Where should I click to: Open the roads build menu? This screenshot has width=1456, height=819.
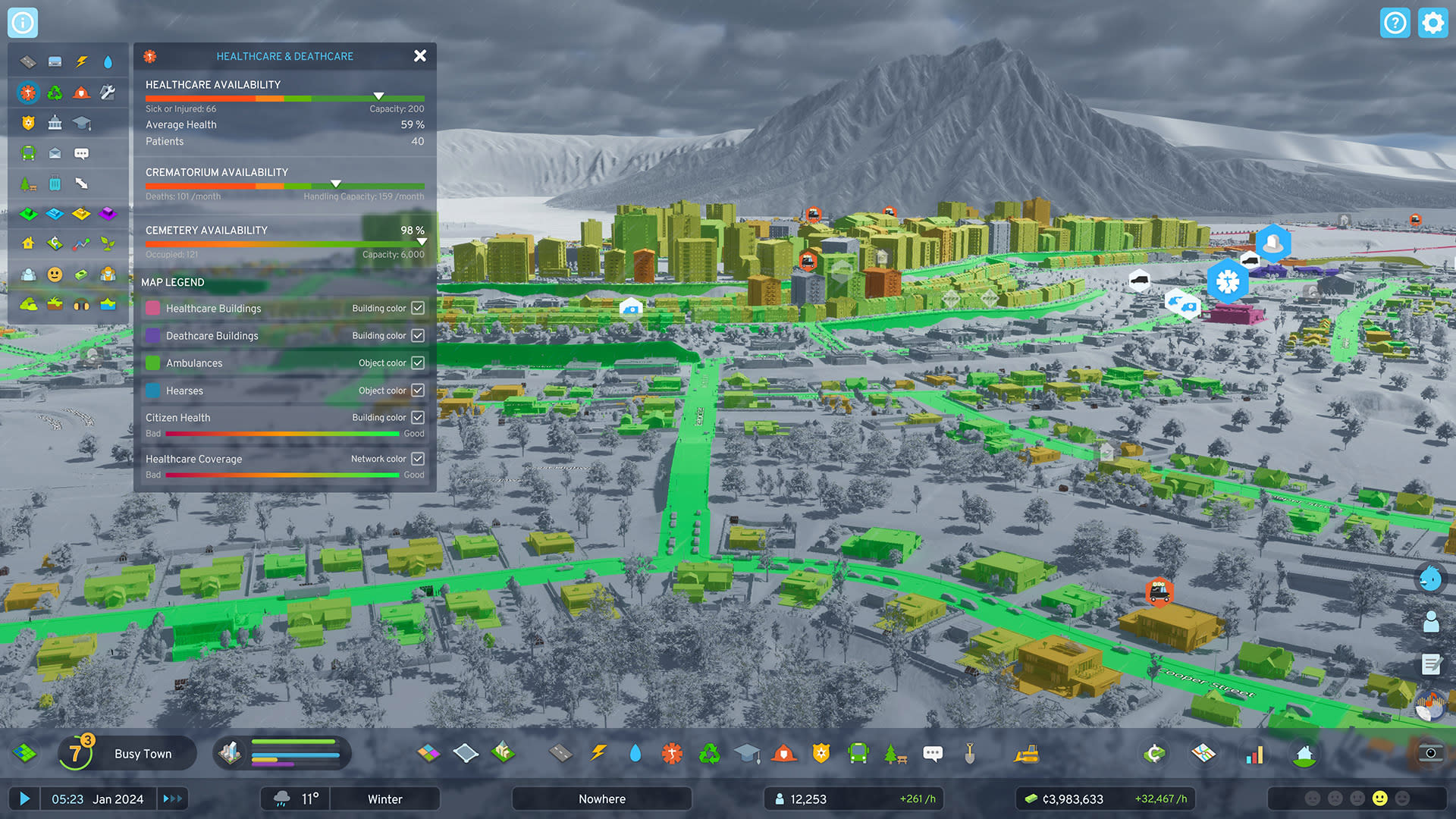[560, 753]
